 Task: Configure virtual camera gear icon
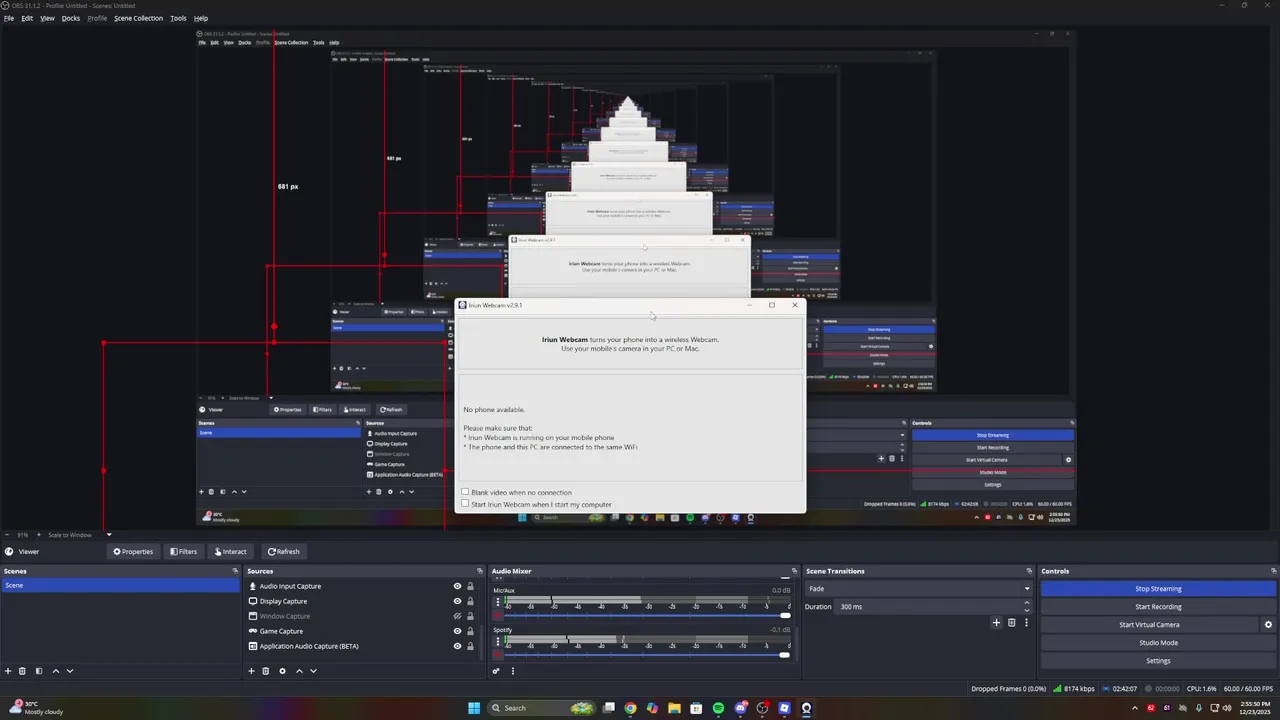coord(1268,625)
